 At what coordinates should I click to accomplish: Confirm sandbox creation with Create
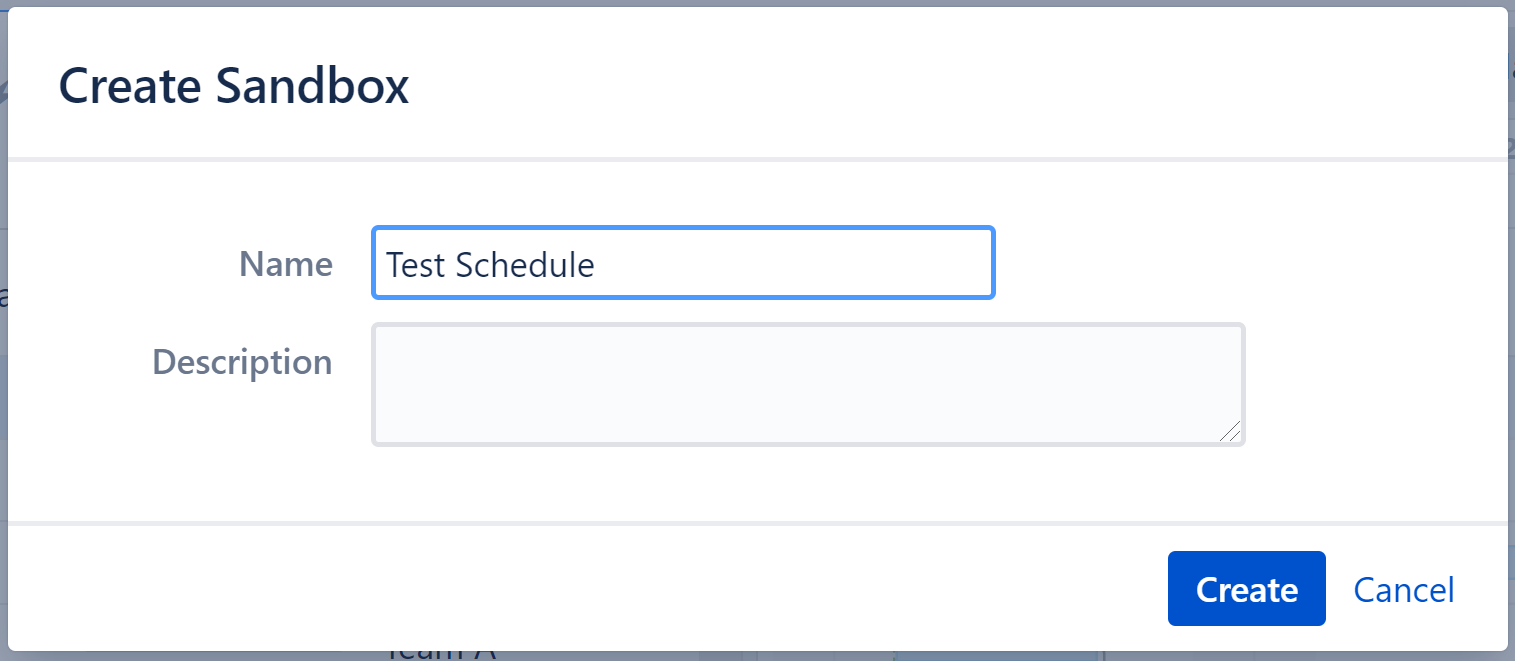coord(1246,589)
